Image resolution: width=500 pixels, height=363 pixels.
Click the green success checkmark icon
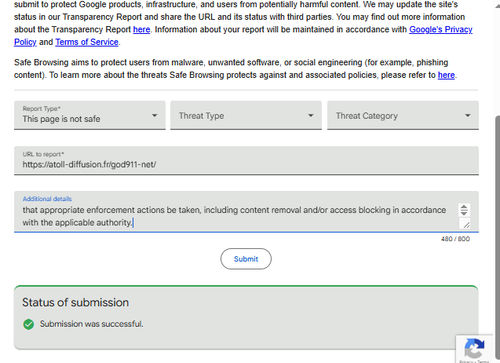tap(29, 324)
